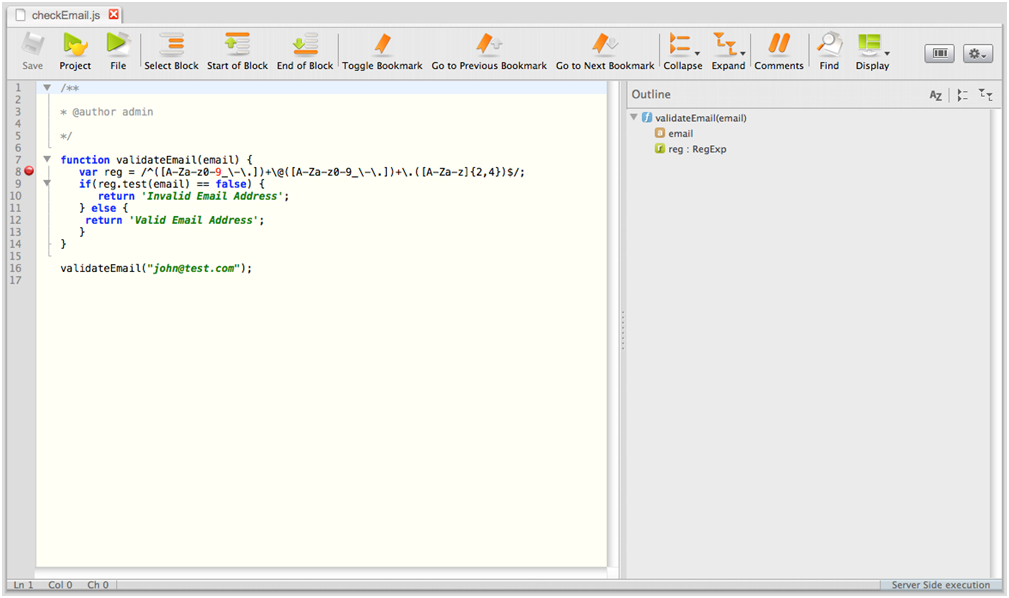Open the Expand dropdown menu
The height and width of the screenshot is (598, 1009).
742,54
